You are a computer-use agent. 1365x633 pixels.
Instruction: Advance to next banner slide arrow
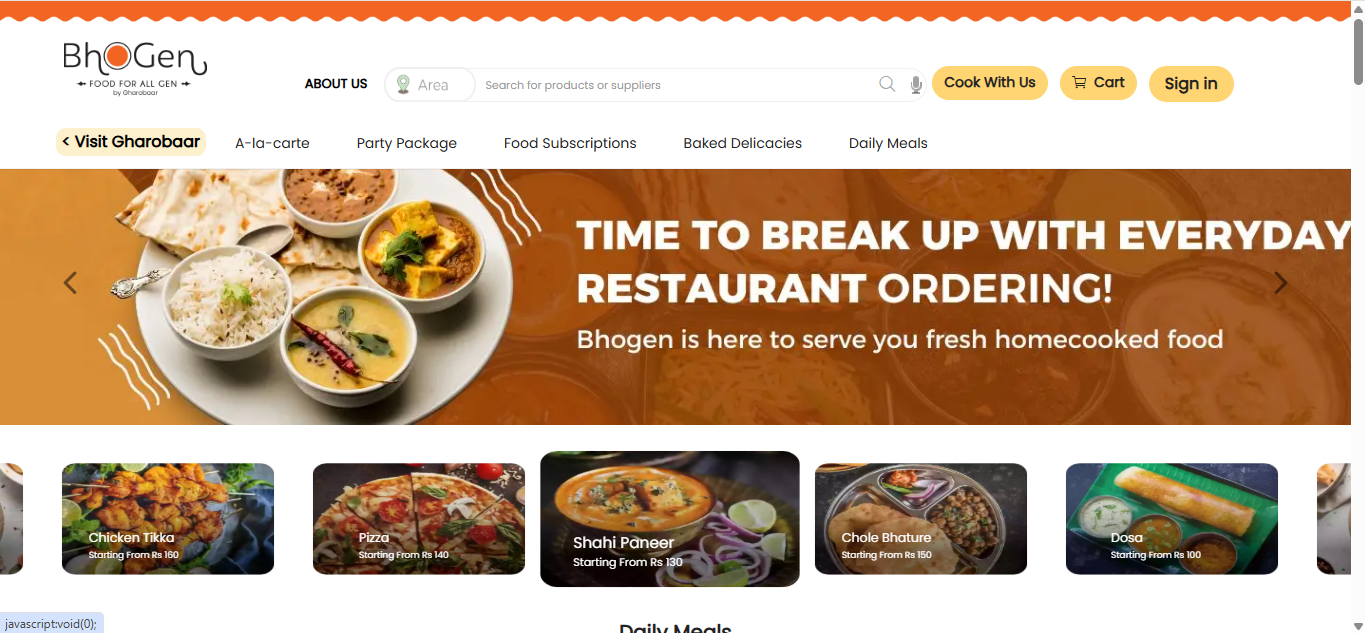1280,283
